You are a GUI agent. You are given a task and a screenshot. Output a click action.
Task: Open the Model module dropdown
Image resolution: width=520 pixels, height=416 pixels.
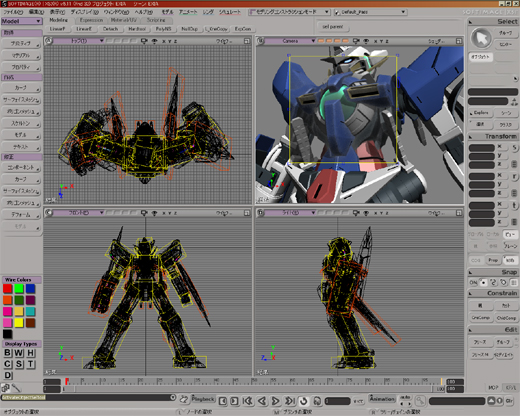(x=22, y=21)
